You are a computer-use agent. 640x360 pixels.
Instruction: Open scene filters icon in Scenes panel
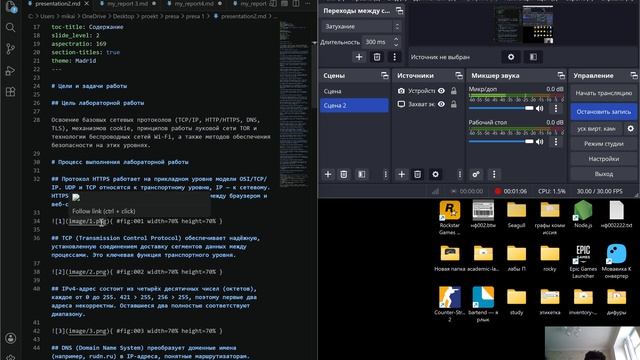(362, 174)
